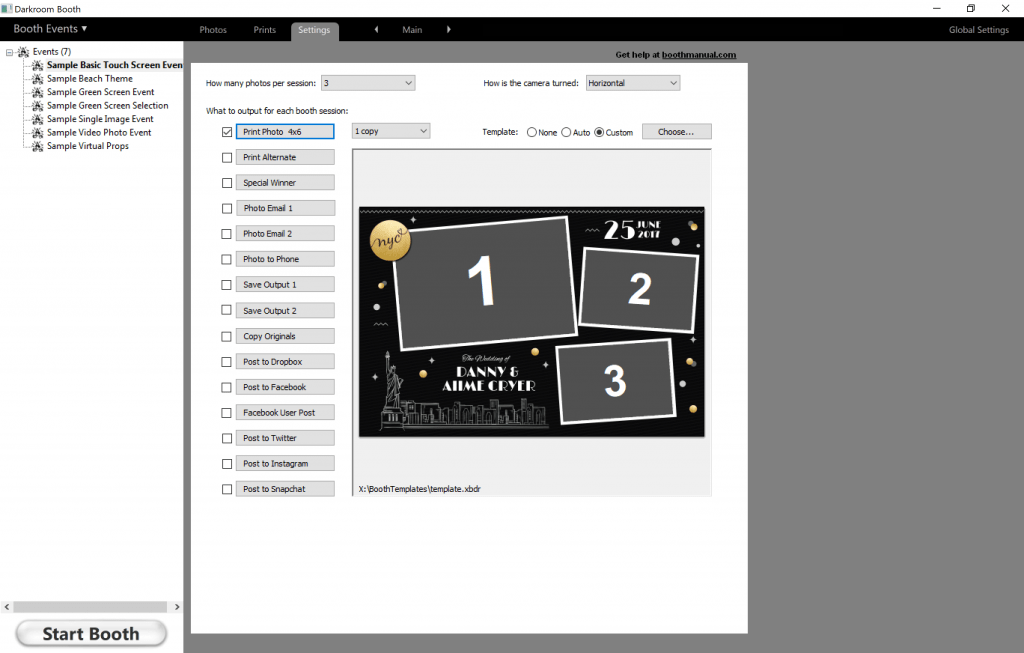Viewport: 1024px width, 653px height.
Task: Click the right arrow after Main
Action: point(449,29)
